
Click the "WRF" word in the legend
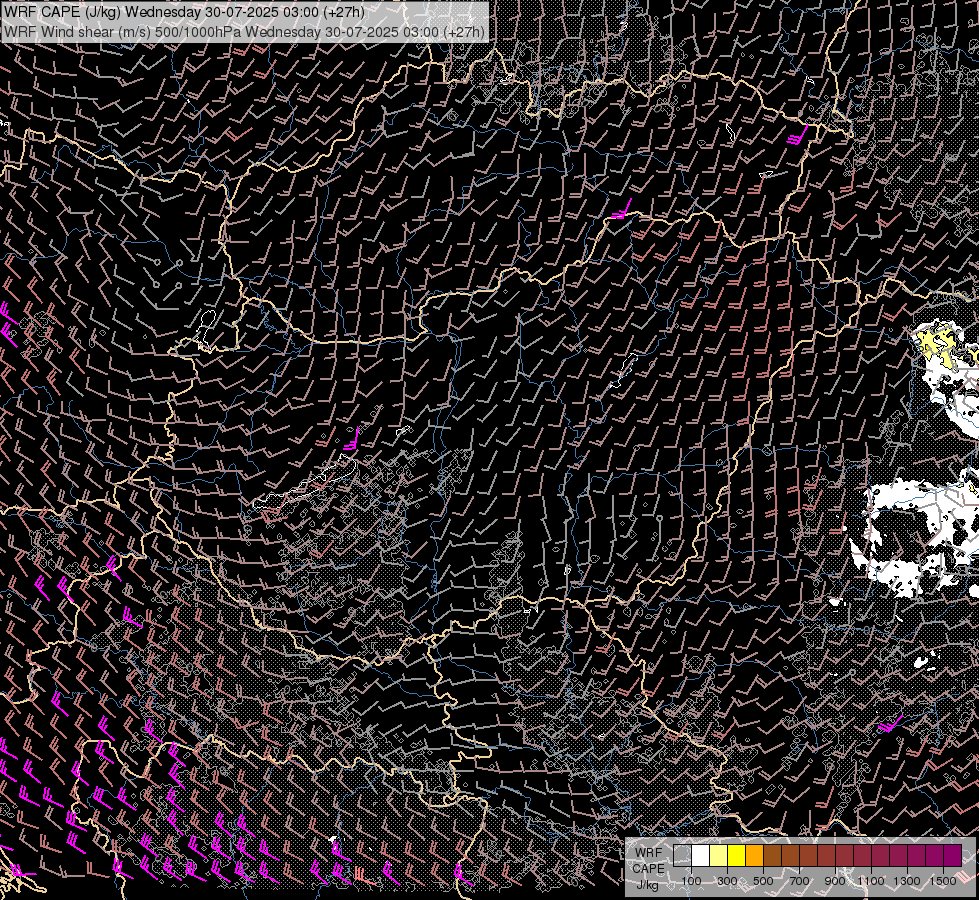648,853
